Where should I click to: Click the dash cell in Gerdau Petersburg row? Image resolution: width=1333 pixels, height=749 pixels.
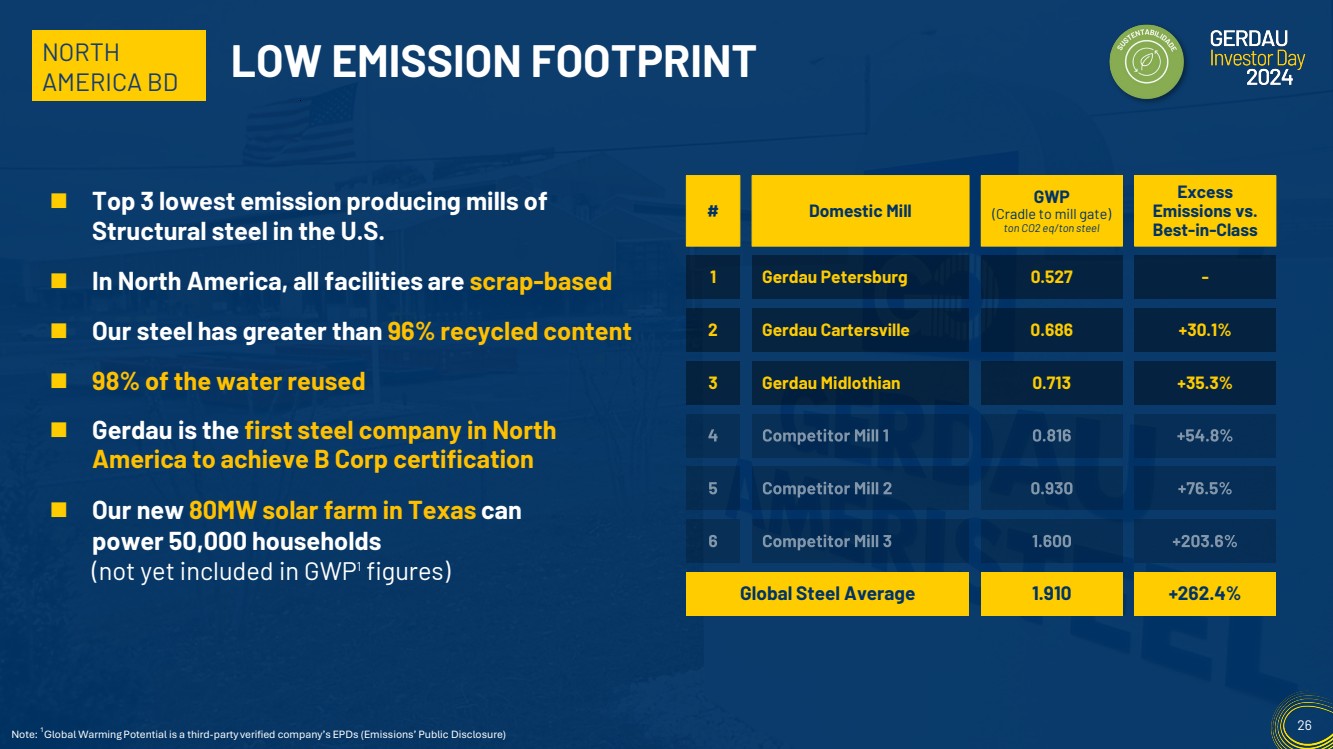point(1205,277)
